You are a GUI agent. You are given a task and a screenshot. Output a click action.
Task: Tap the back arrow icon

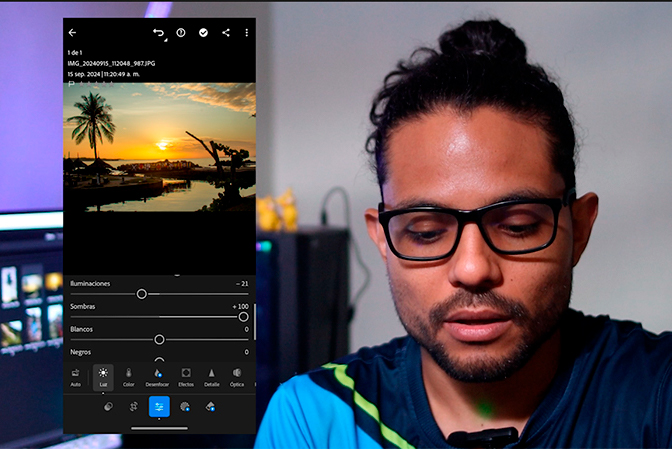(72, 33)
